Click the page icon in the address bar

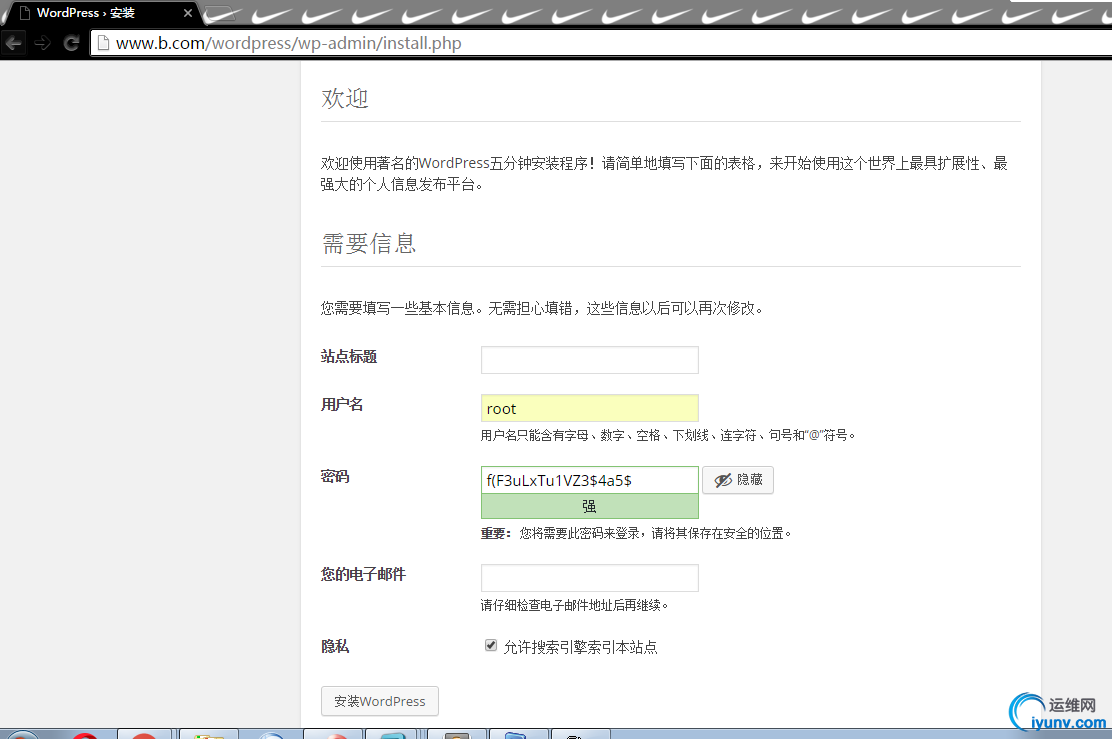pyautogui.click(x=104, y=43)
